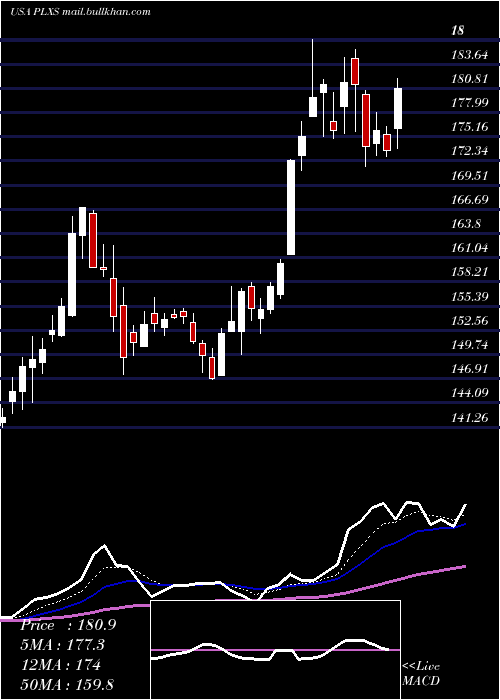The width and height of the screenshot is (500, 700).
Task: Click the 144.09 price axis label
Action: point(469,393)
